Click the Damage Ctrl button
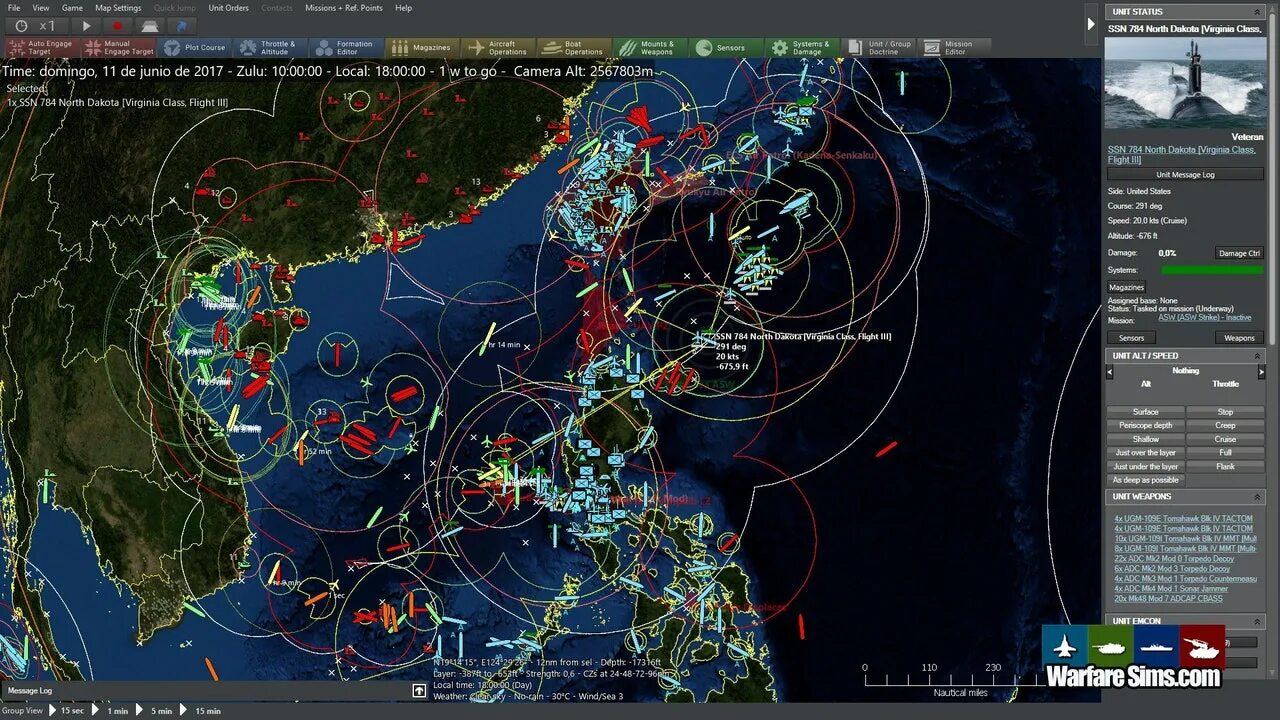1280x720 pixels. (1239, 253)
